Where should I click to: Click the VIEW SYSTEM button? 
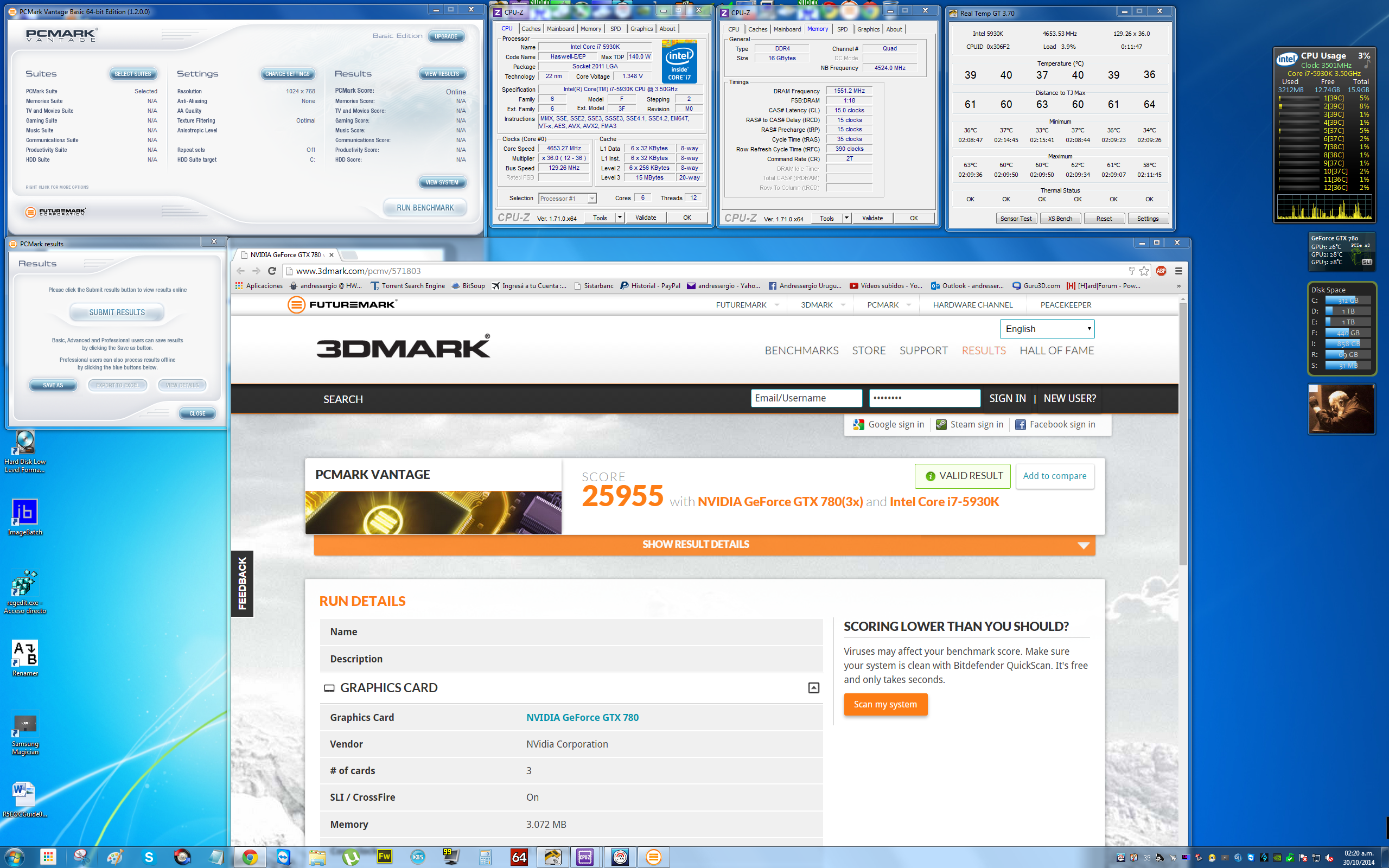(442, 183)
